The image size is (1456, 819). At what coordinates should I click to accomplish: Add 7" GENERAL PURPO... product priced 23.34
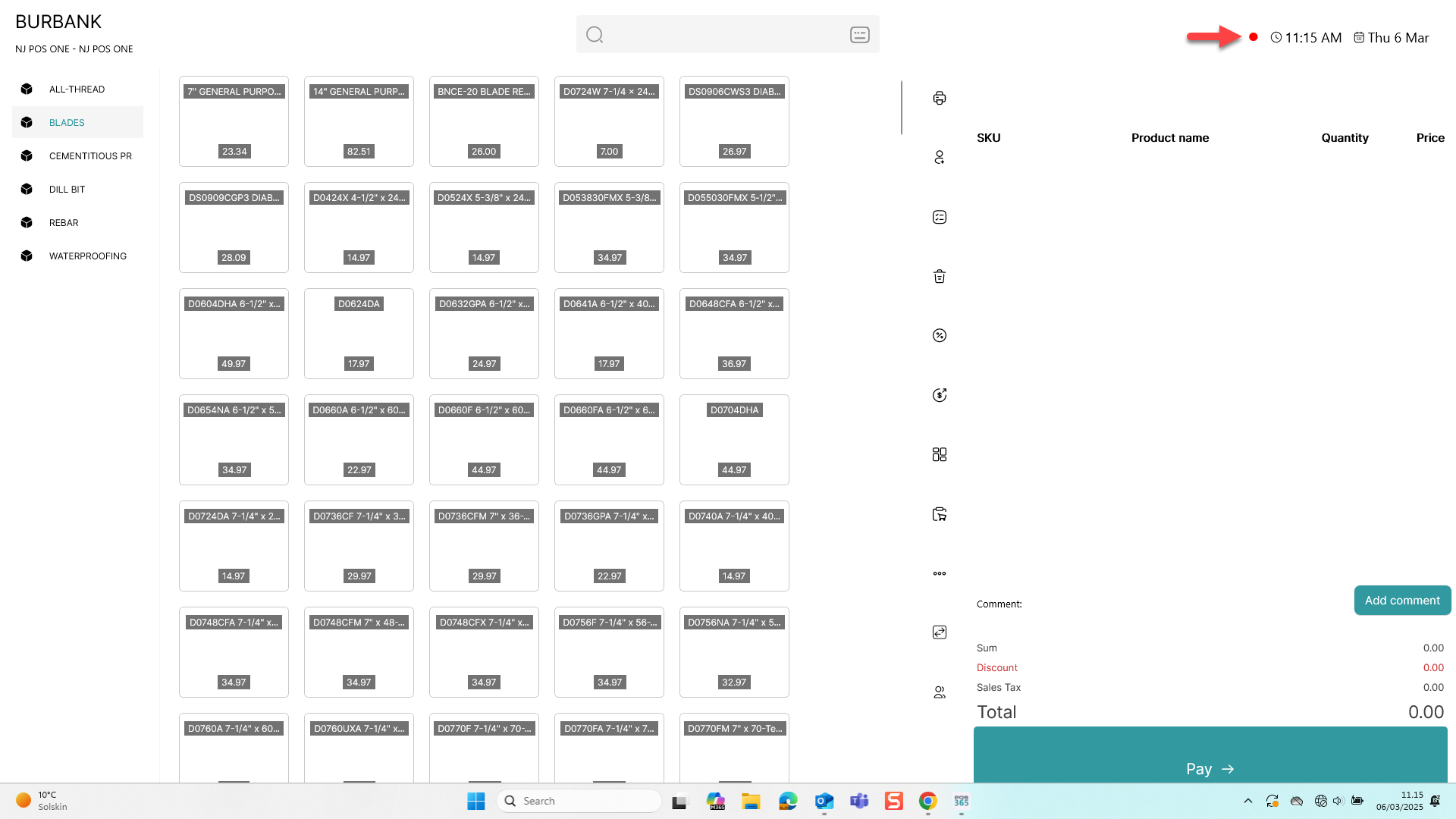click(x=234, y=121)
